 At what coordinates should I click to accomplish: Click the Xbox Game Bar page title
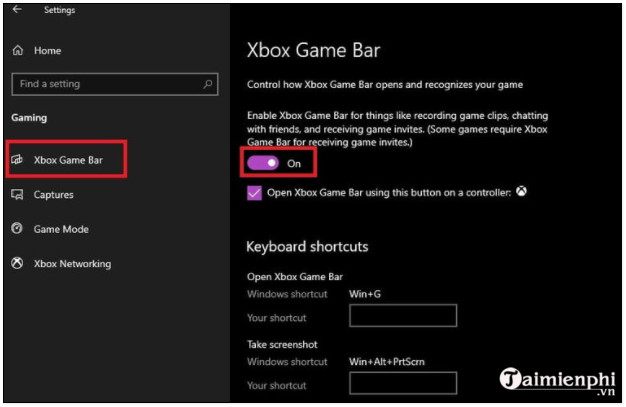point(313,50)
